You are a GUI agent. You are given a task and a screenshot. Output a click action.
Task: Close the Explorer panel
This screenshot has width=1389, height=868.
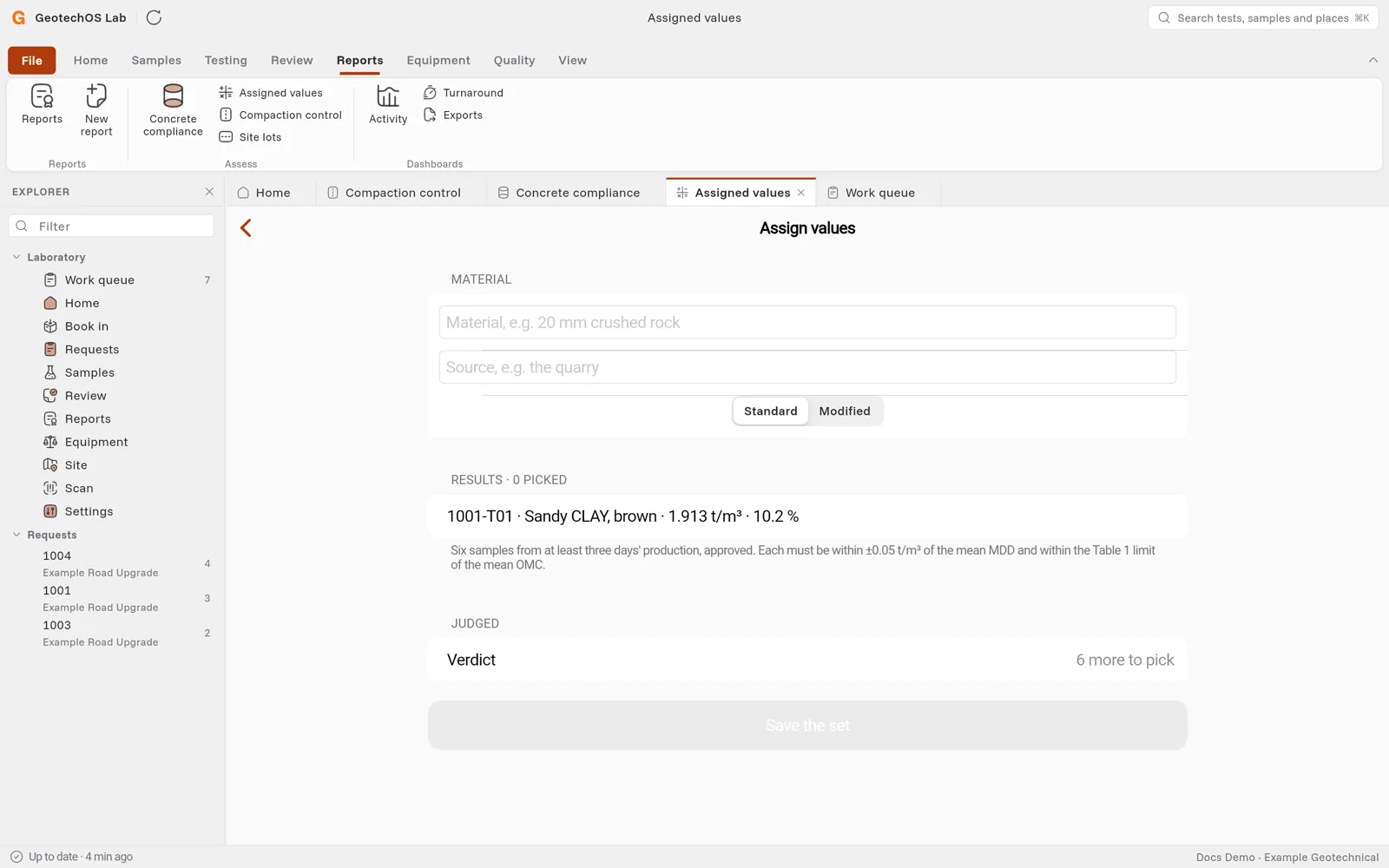(x=209, y=192)
